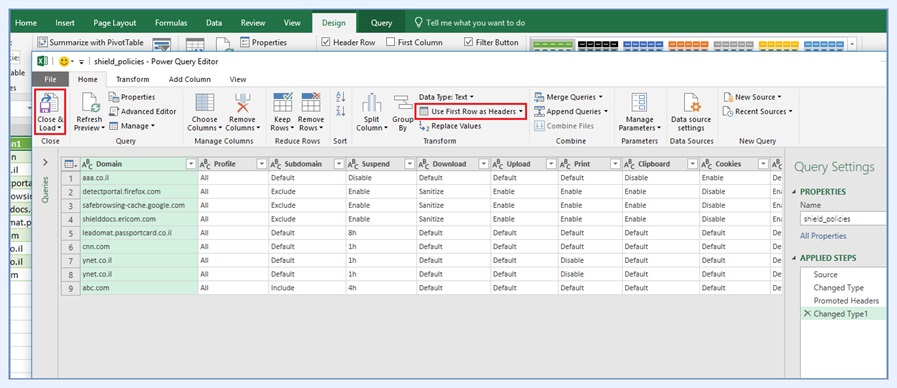Click the Remove Columns icon
This screenshot has height=388, width=897.
[243, 103]
